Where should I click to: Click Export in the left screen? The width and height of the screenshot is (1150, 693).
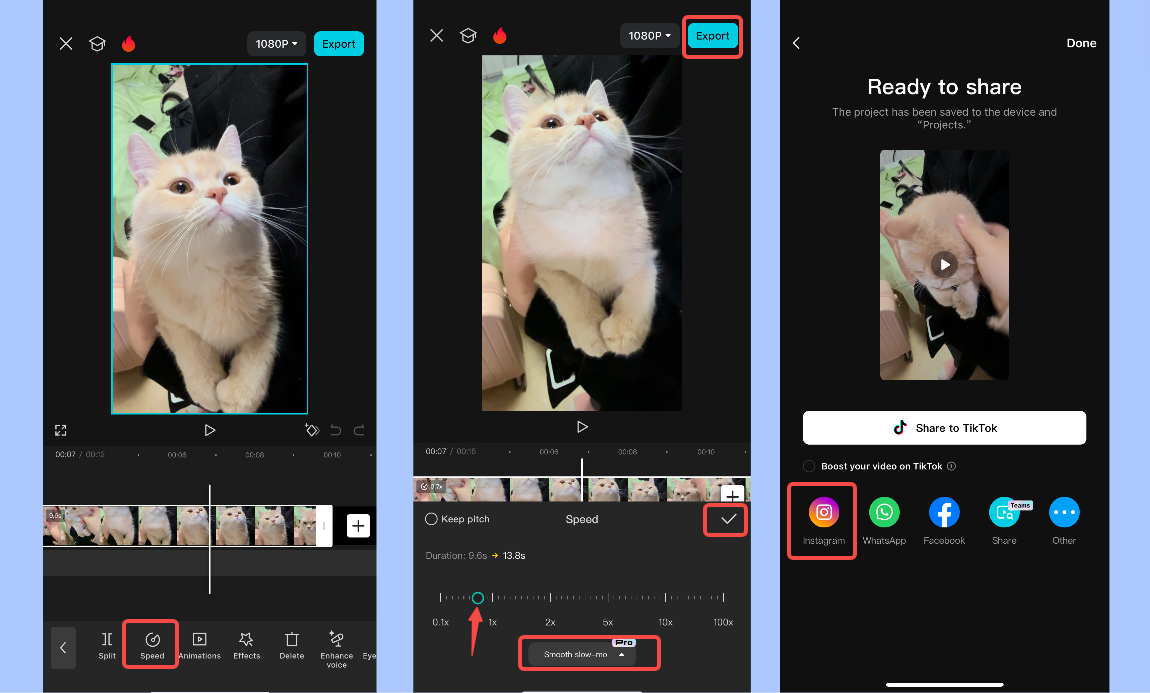coord(338,44)
